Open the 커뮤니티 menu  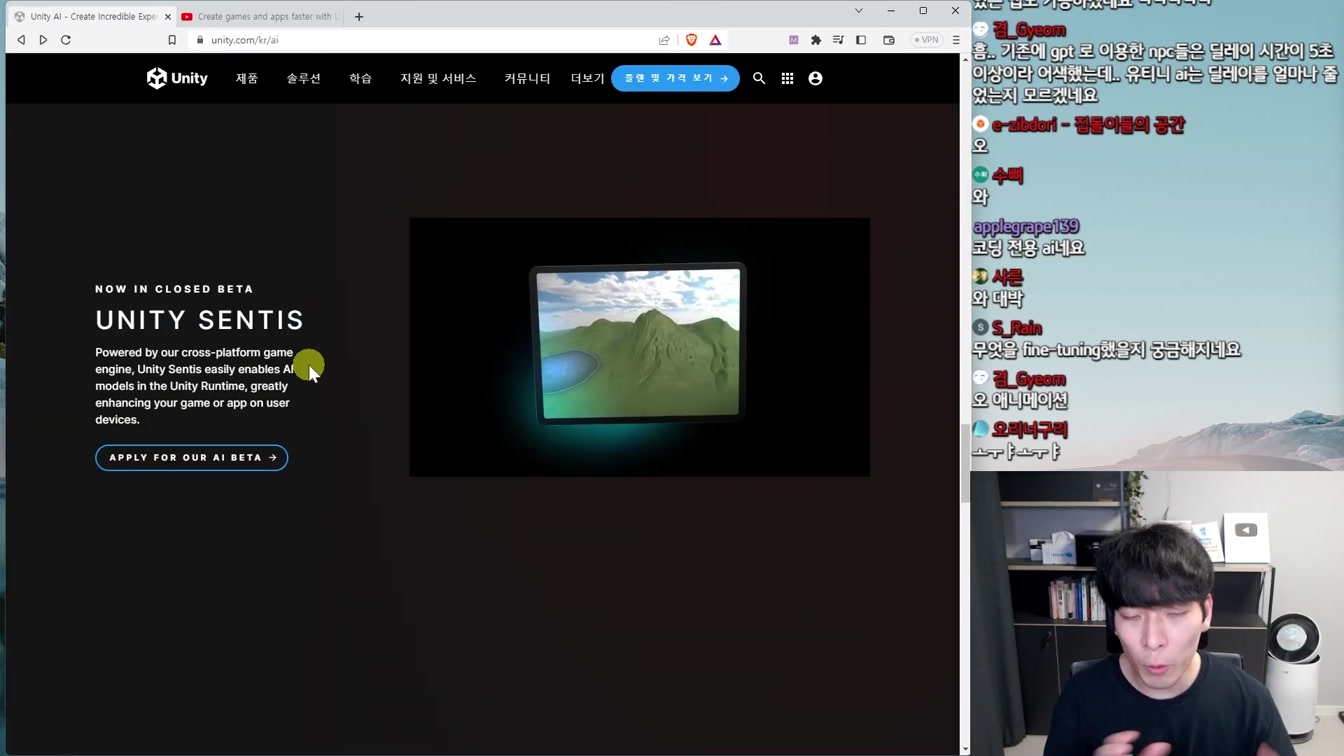click(x=527, y=78)
